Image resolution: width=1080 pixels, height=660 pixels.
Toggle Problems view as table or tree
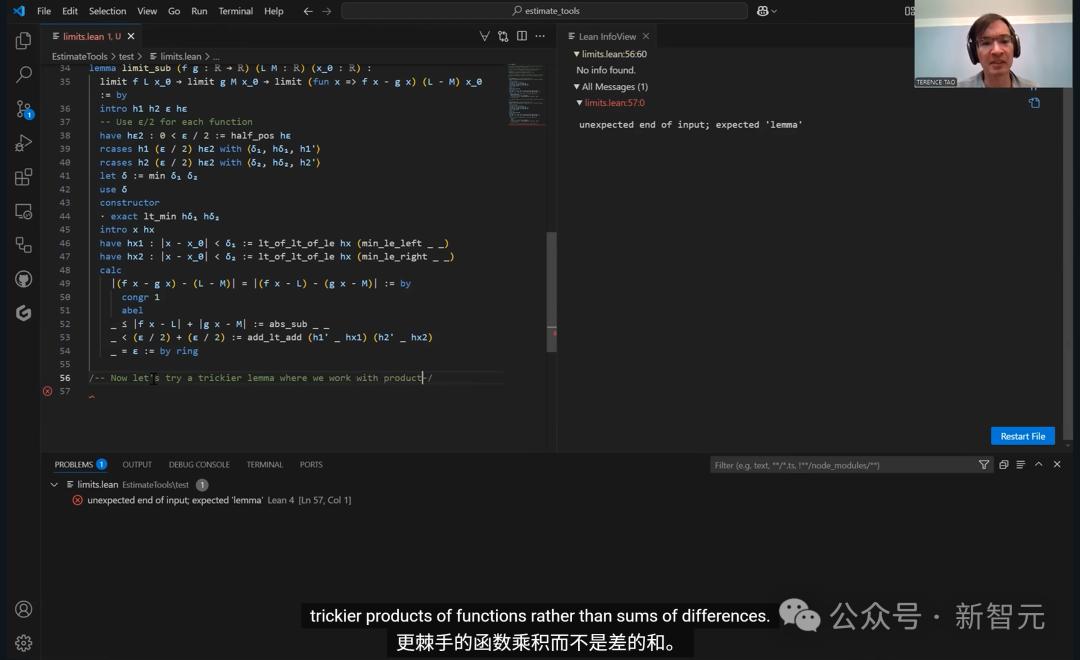click(x=1021, y=465)
